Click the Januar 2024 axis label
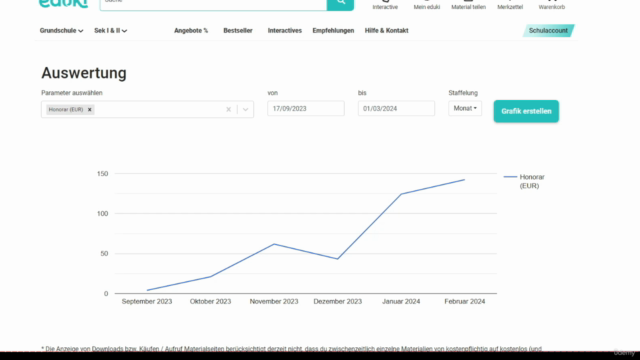The width and height of the screenshot is (640, 360). [401, 301]
